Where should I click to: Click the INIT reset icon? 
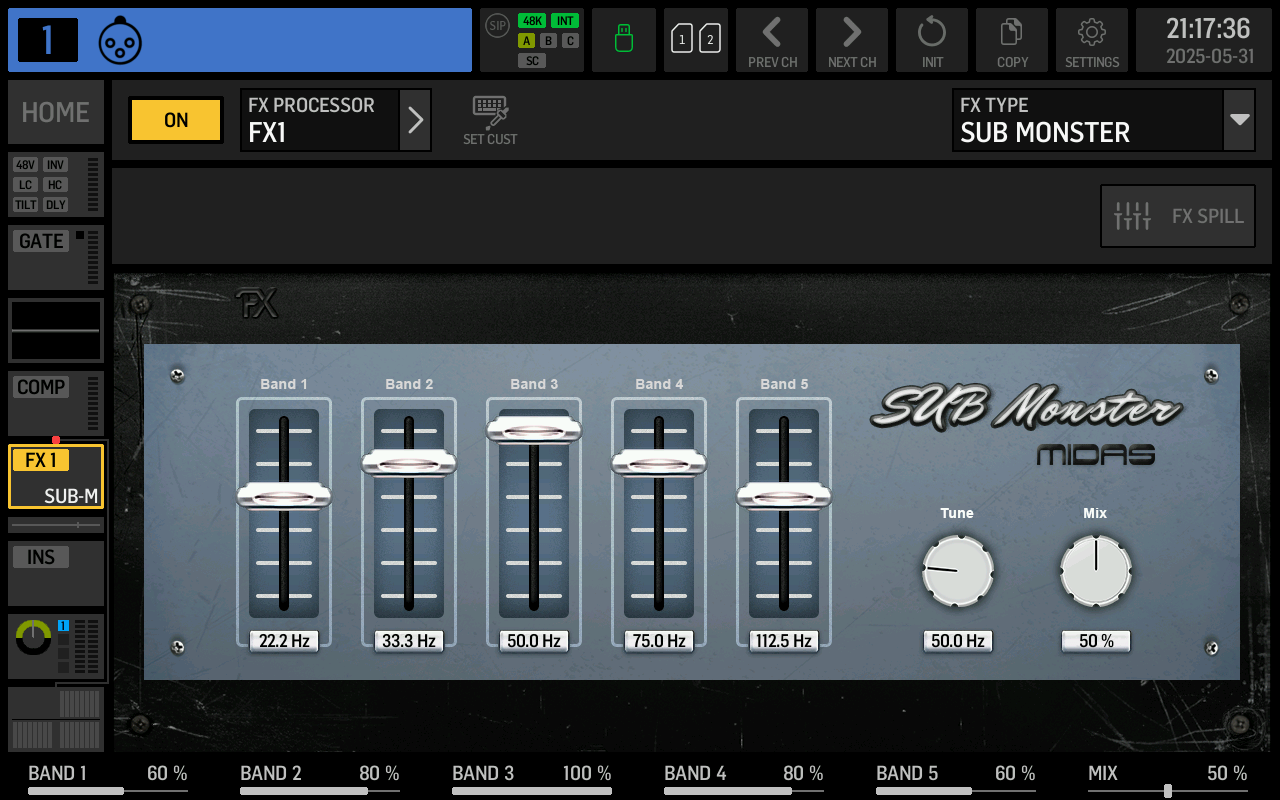coord(932,41)
